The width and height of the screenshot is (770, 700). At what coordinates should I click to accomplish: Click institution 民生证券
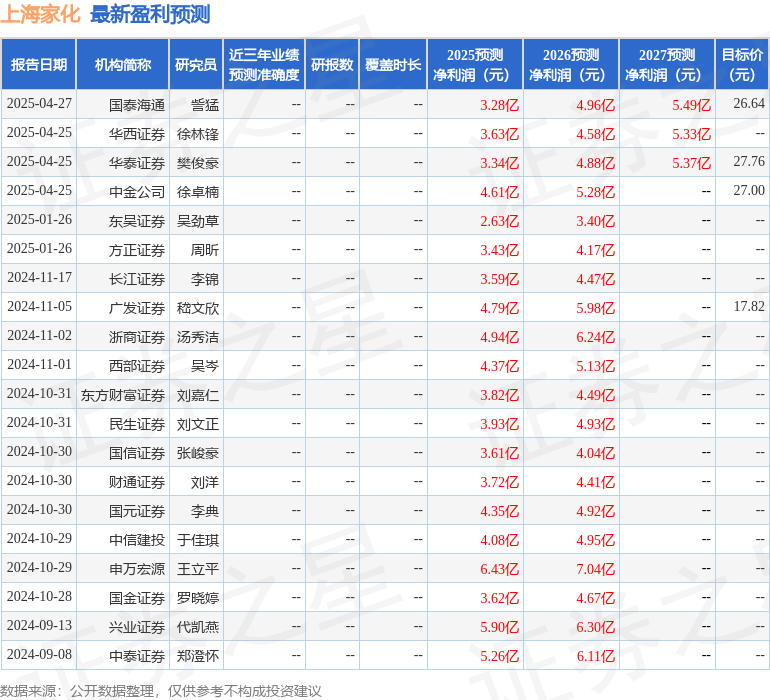click(x=137, y=424)
